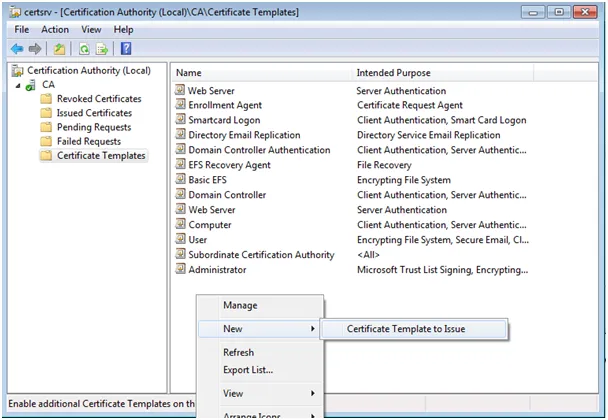The image size is (608, 420).
Task: Open the Help menu
Action: point(123,30)
